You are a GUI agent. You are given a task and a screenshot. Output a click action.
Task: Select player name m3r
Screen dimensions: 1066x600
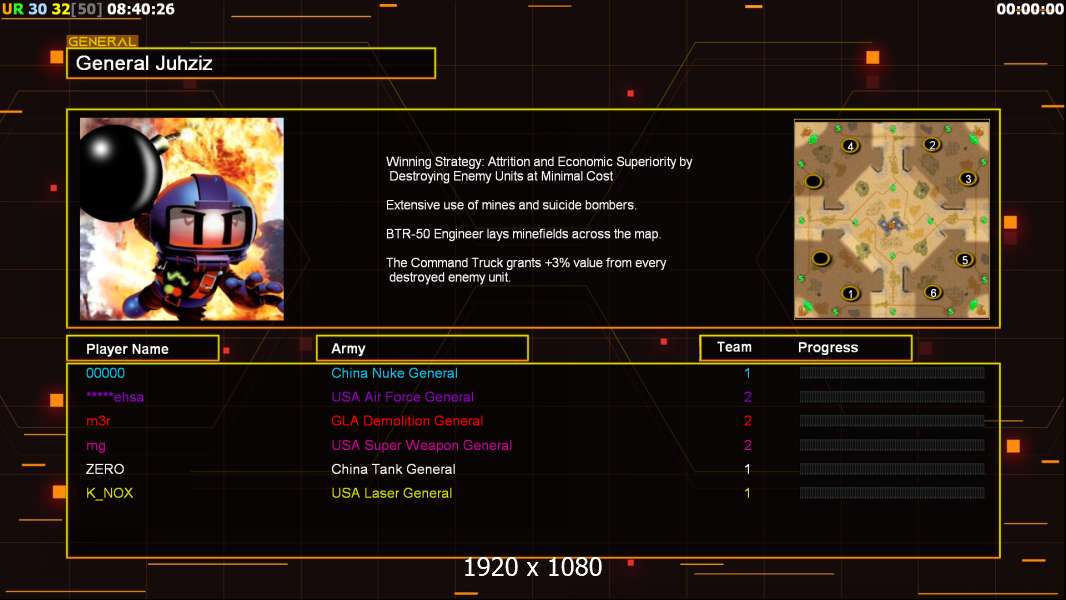tap(98, 421)
